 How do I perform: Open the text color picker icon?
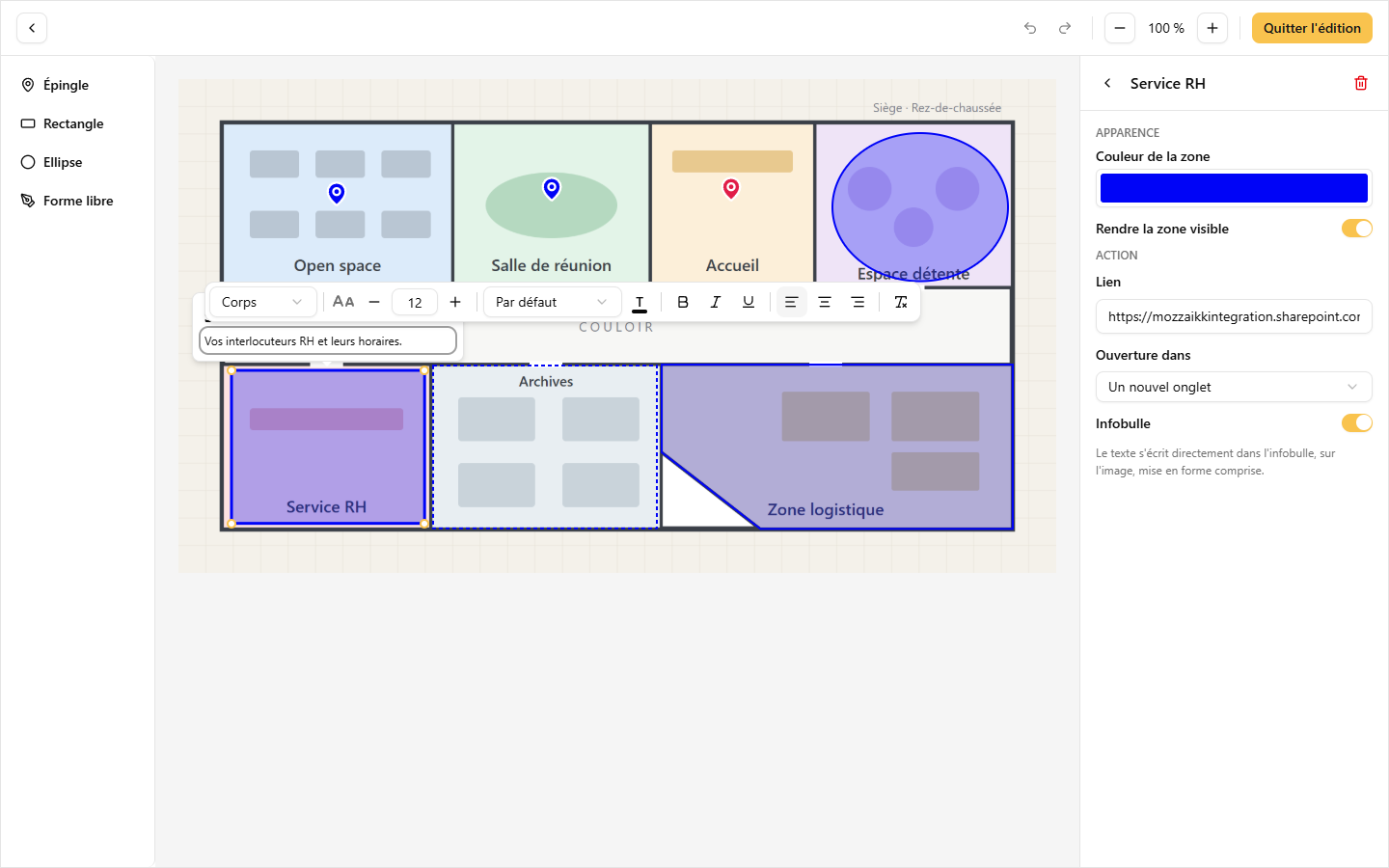640,302
